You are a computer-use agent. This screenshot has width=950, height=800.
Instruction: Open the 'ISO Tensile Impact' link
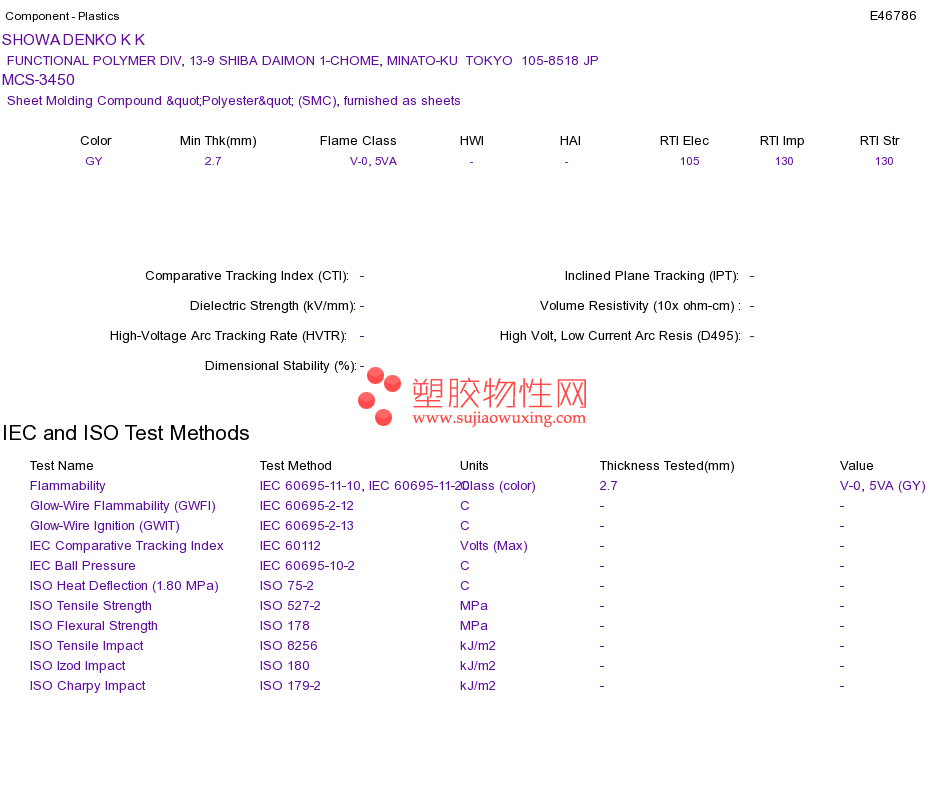(x=87, y=646)
